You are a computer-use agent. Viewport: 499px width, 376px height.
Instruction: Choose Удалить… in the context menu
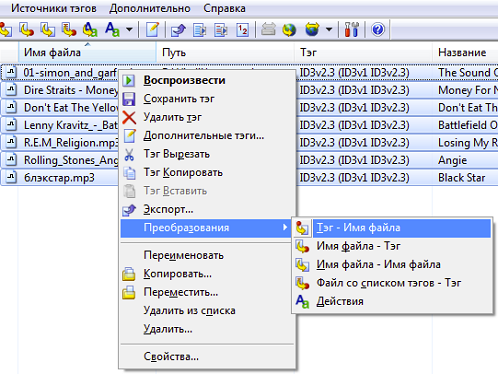click(x=207, y=329)
